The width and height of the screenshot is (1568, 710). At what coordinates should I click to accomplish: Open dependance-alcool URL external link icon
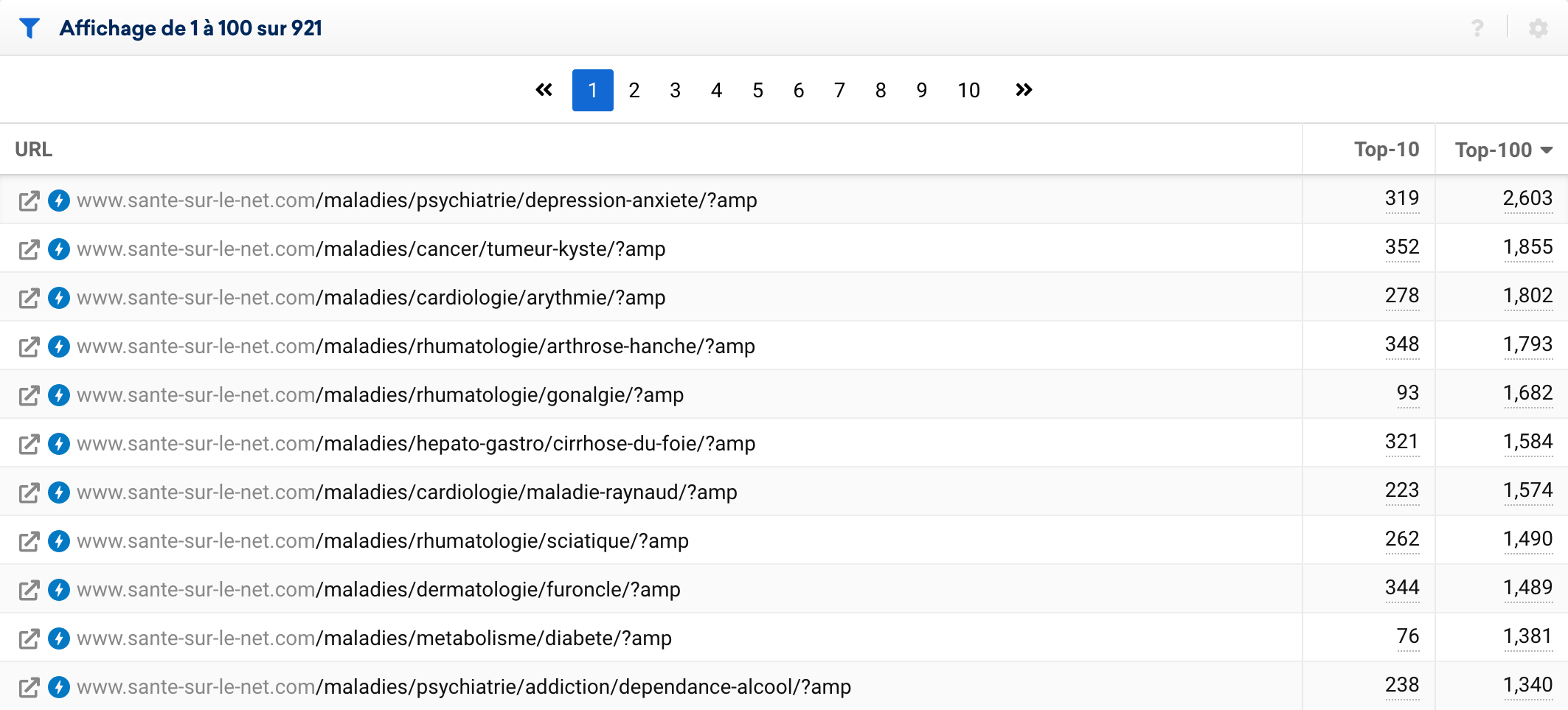click(x=29, y=687)
